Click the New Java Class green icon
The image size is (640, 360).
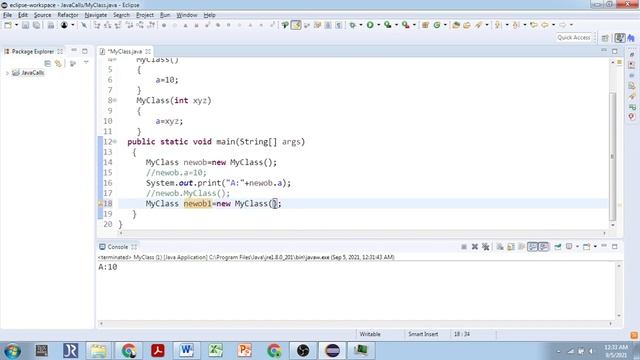[437, 25]
